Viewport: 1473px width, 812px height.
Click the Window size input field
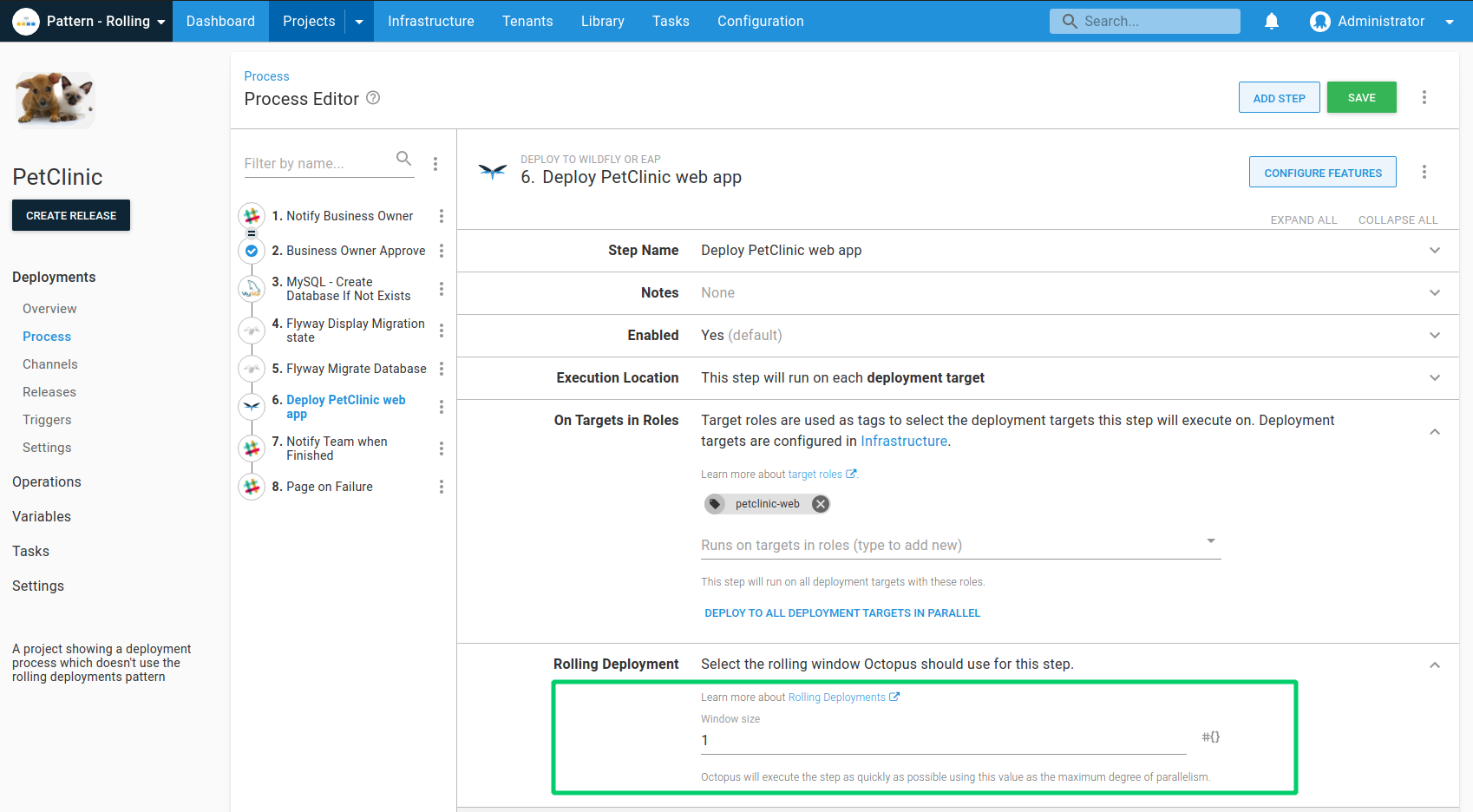(942, 740)
